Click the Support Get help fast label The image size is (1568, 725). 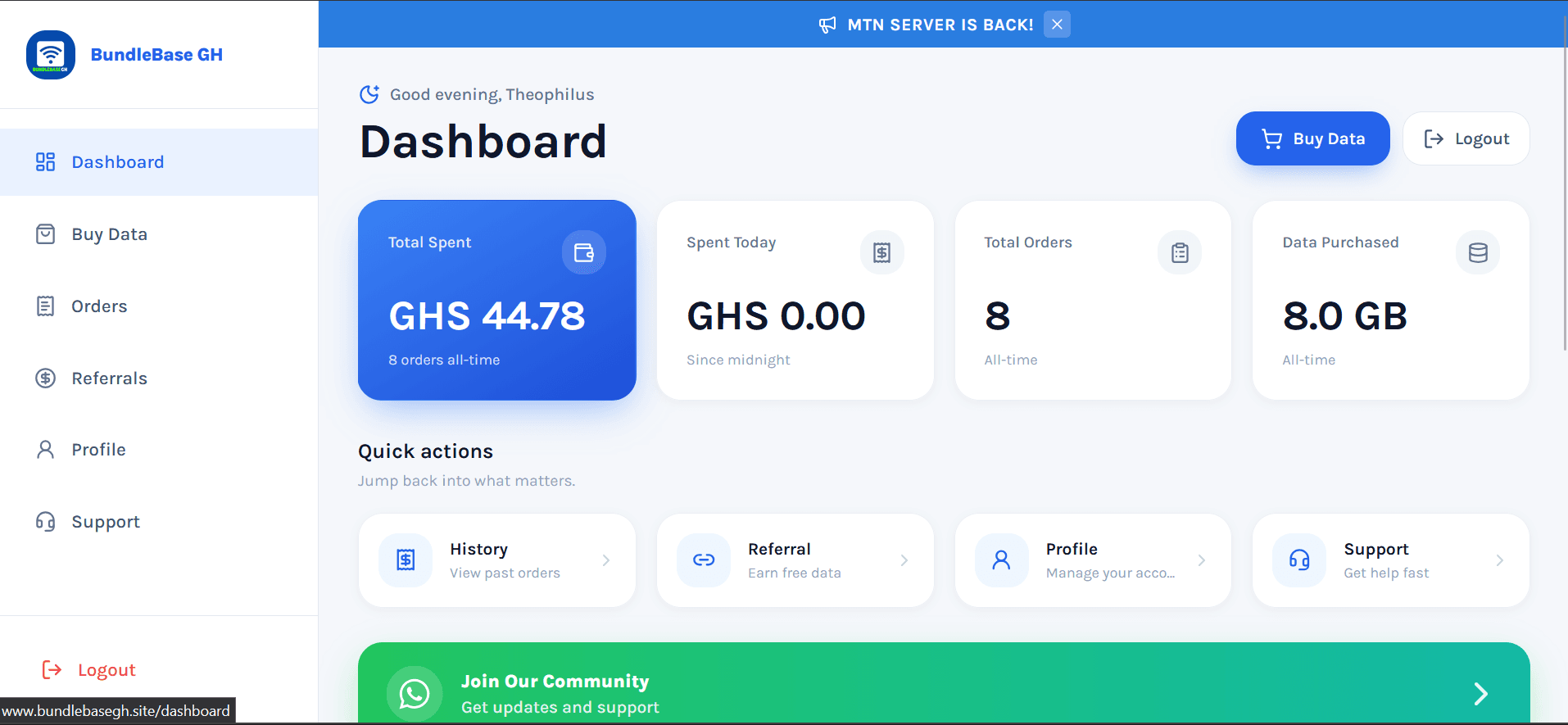(1386, 560)
